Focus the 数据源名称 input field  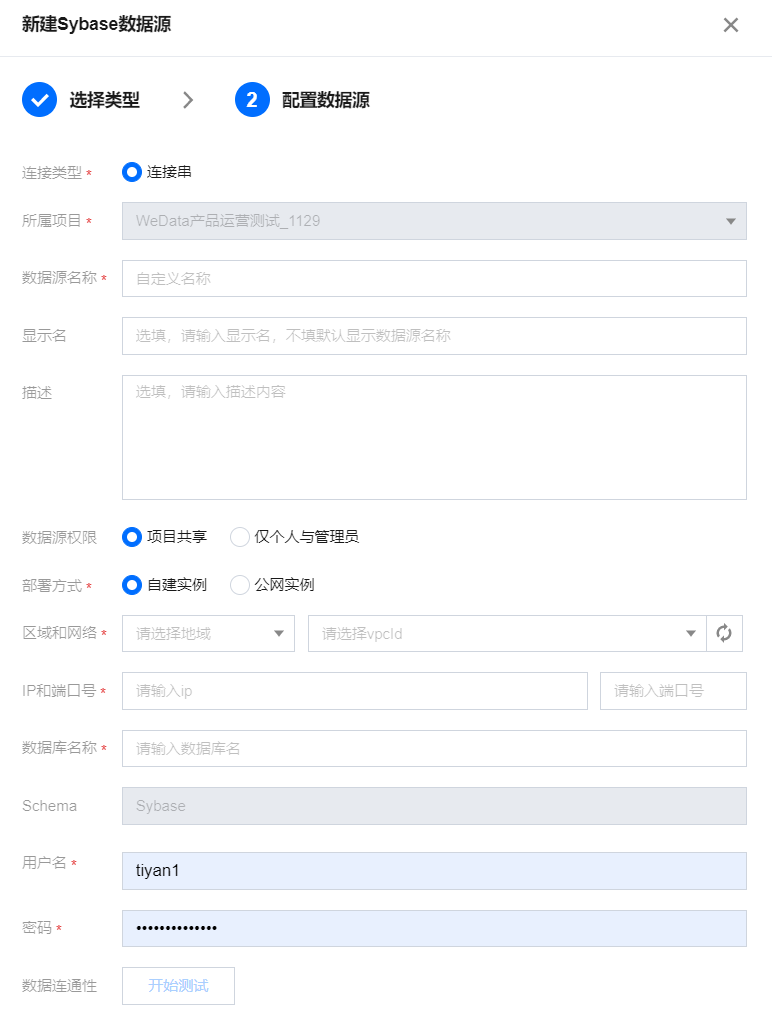click(434, 279)
